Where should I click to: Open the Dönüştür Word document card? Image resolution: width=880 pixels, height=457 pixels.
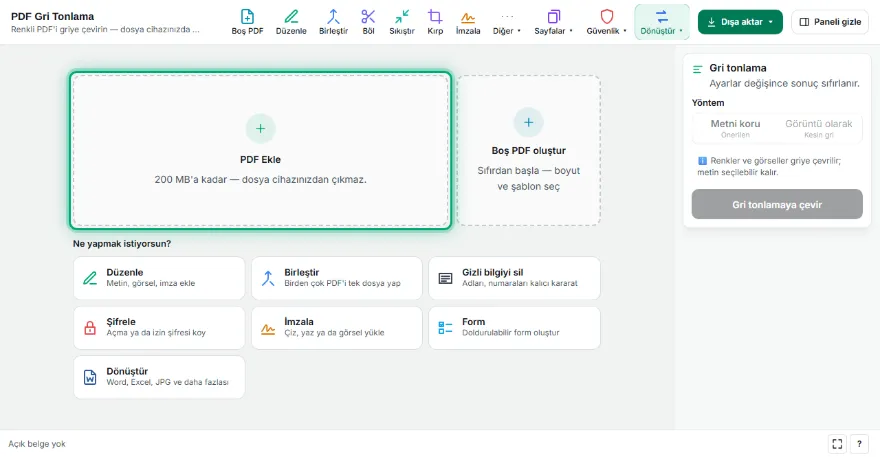click(159, 377)
